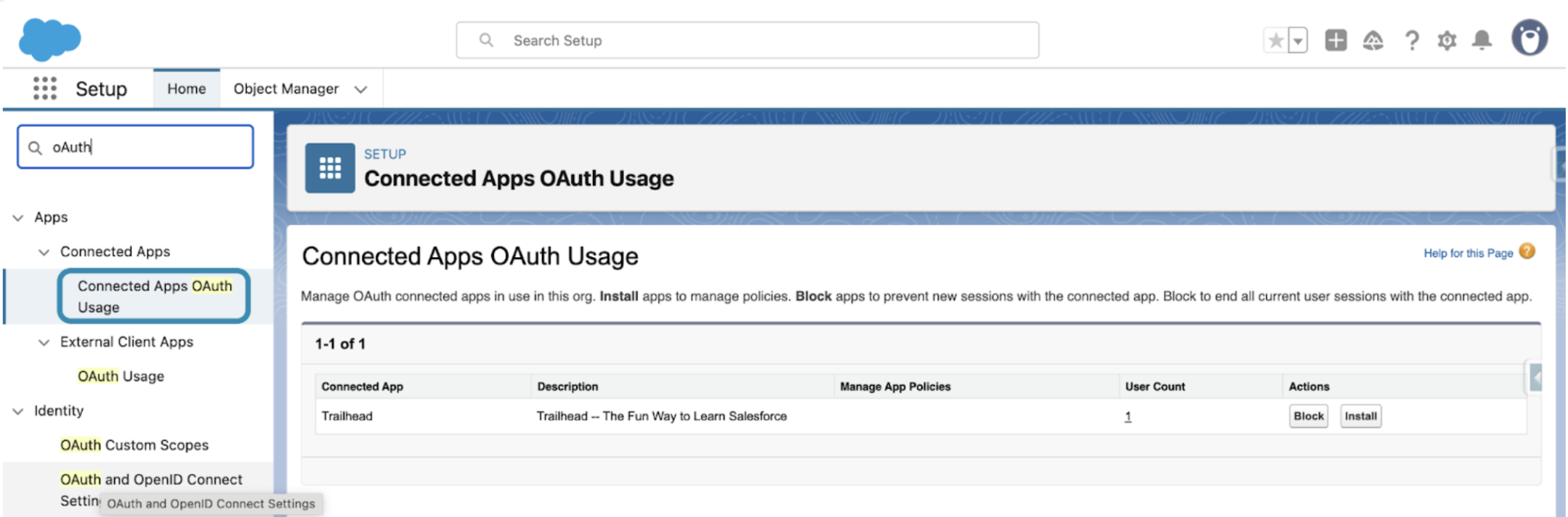Click the Search Setup field
The image size is (1568, 517).
point(747,41)
